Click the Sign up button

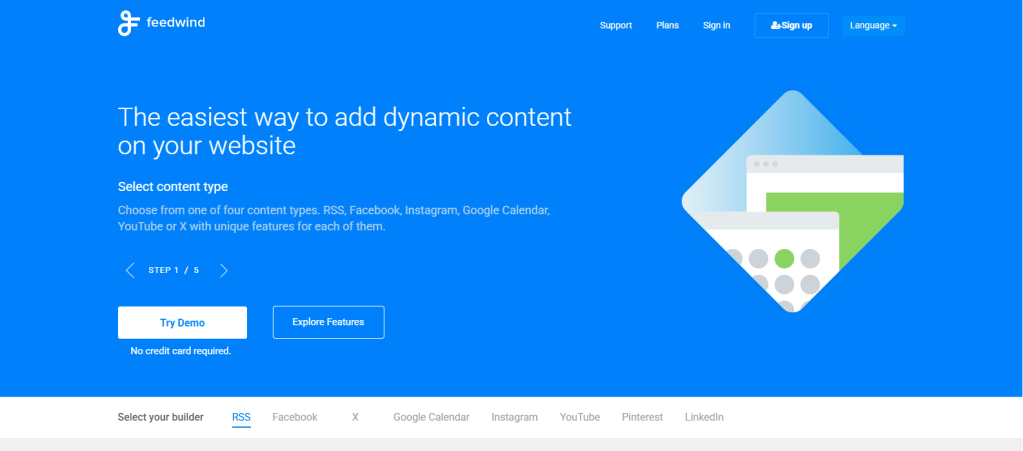(x=791, y=25)
